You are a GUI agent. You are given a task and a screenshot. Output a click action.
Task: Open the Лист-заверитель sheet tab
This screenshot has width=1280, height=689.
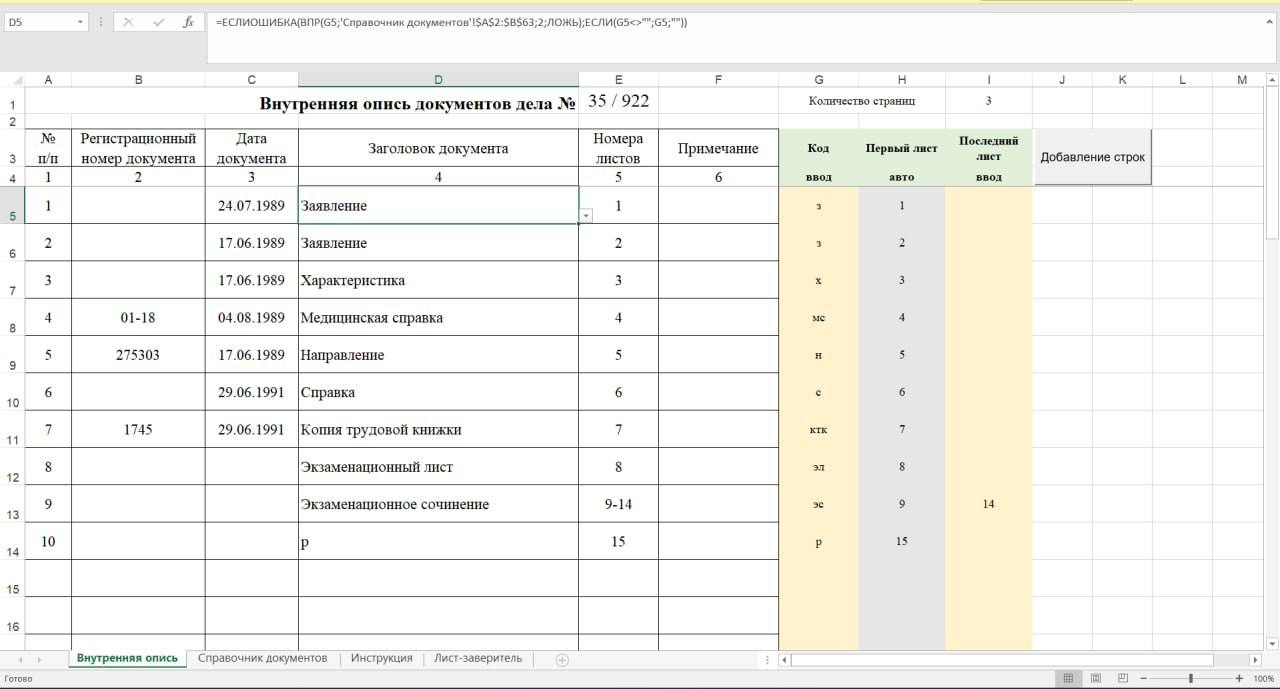[x=478, y=658]
